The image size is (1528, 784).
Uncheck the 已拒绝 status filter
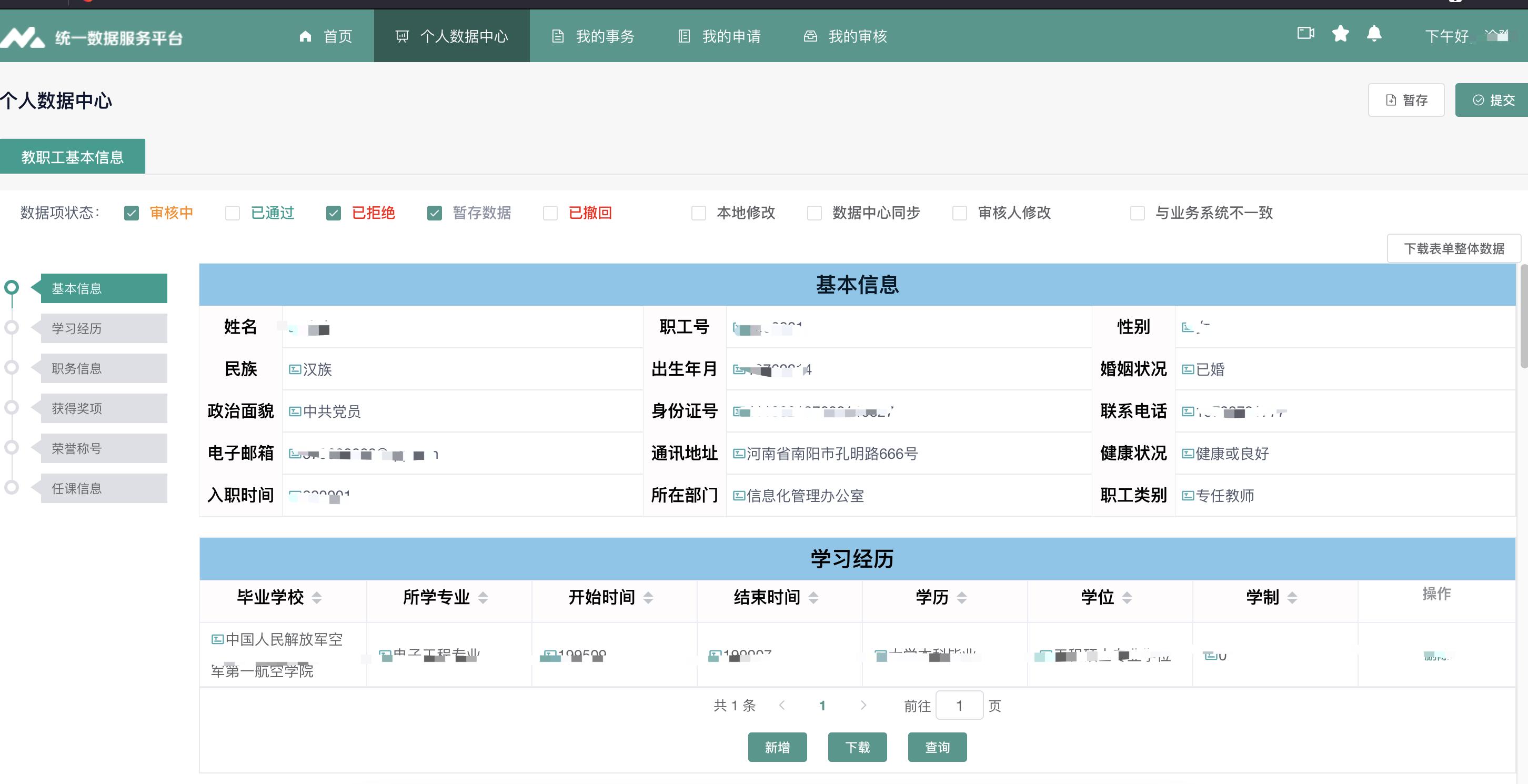[x=334, y=213]
